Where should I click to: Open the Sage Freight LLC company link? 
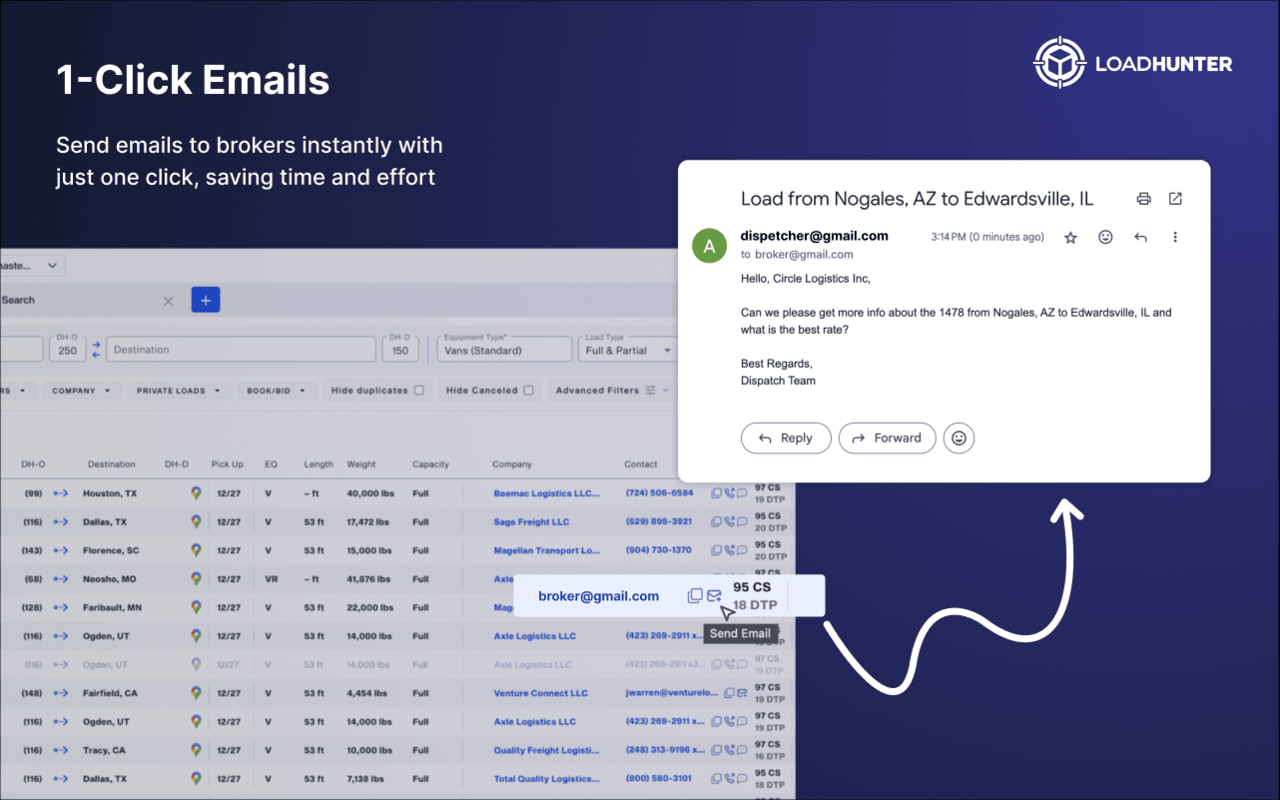(x=531, y=522)
